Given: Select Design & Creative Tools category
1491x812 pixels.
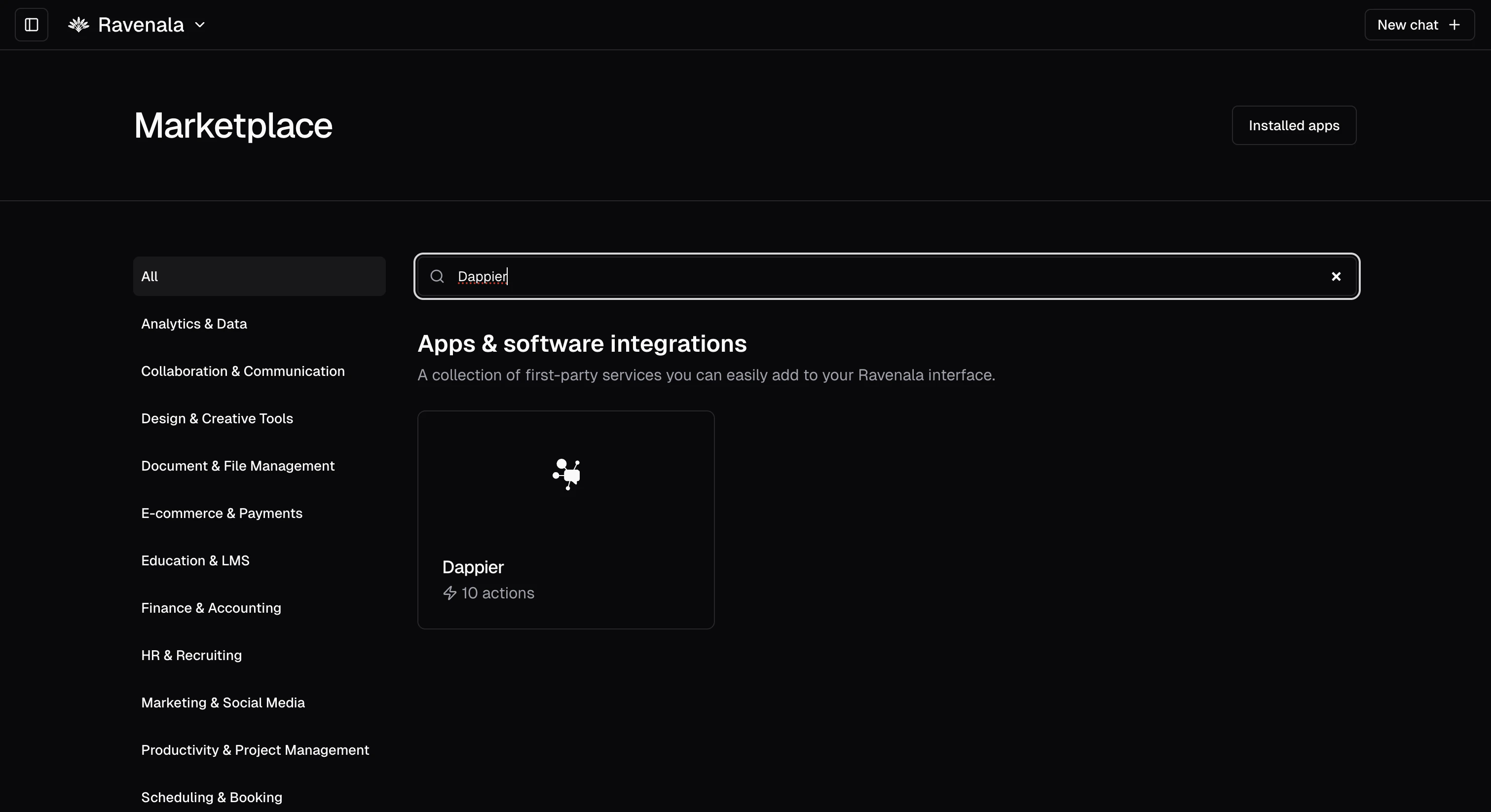Looking at the screenshot, I should point(217,419).
